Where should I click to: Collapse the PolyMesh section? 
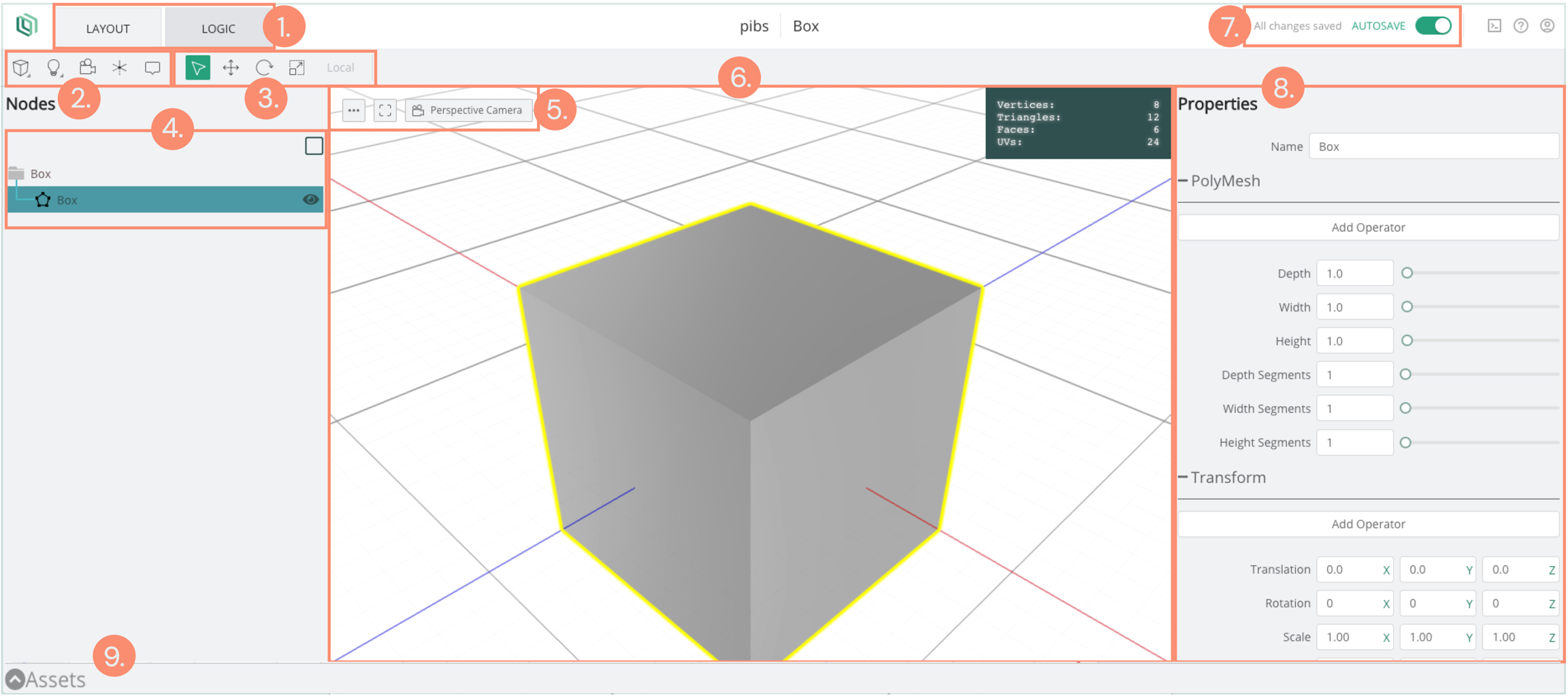point(1183,181)
